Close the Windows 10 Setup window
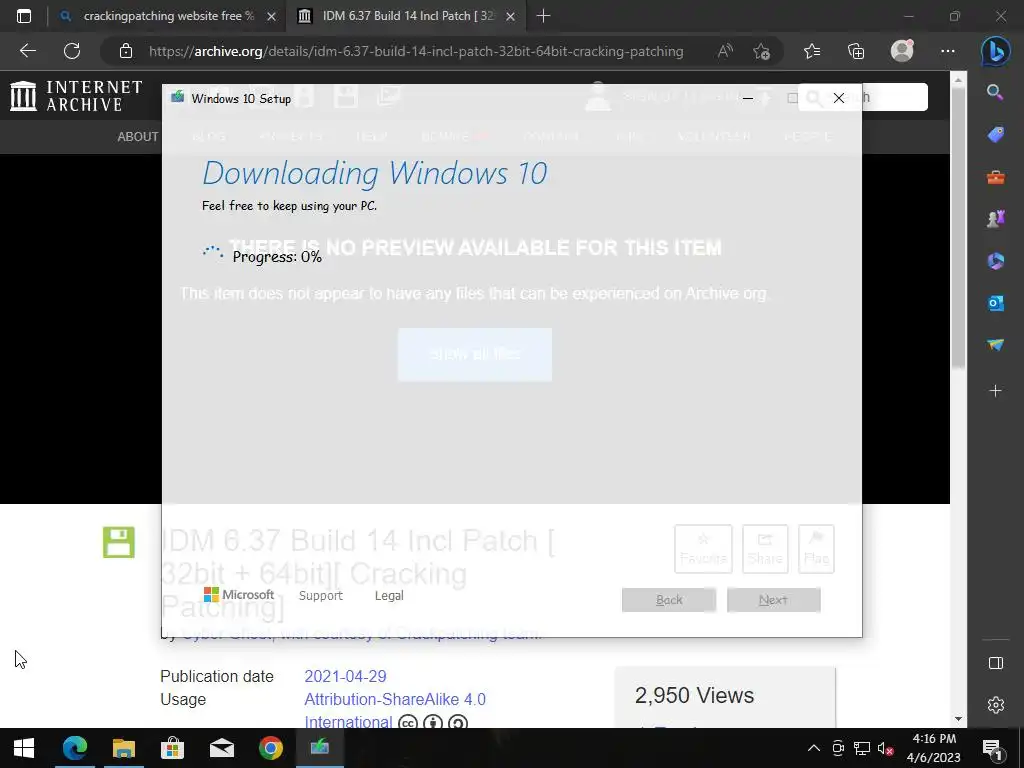Viewport: 1024px width, 768px height. point(839,98)
